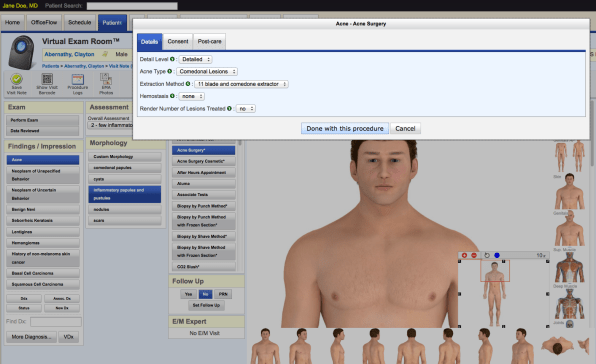Image resolution: width=596 pixels, height=364 pixels.
Task: Select the Joints skull icon
Action: tap(569, 324)
